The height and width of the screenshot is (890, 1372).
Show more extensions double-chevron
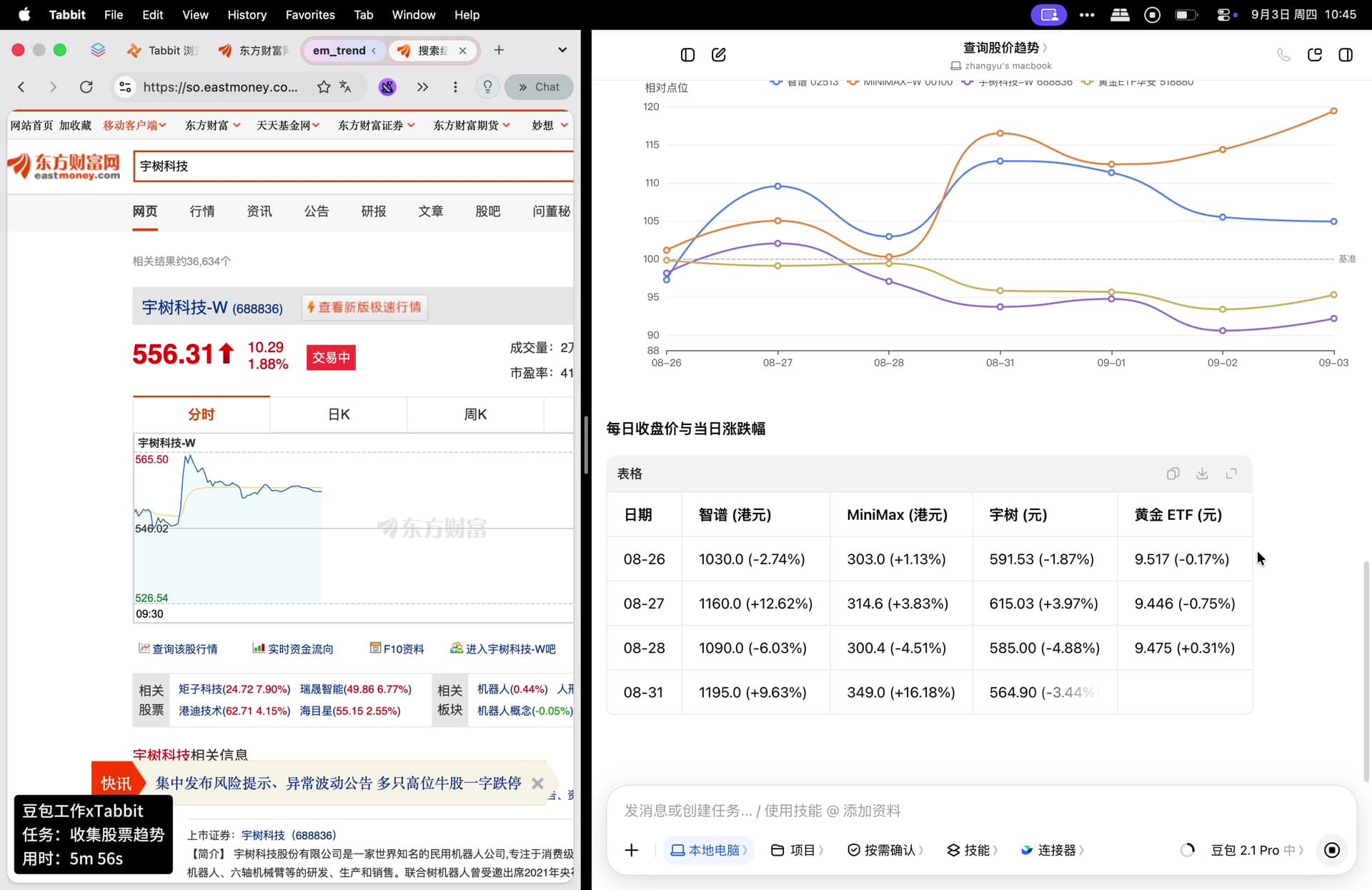(423, 87)
